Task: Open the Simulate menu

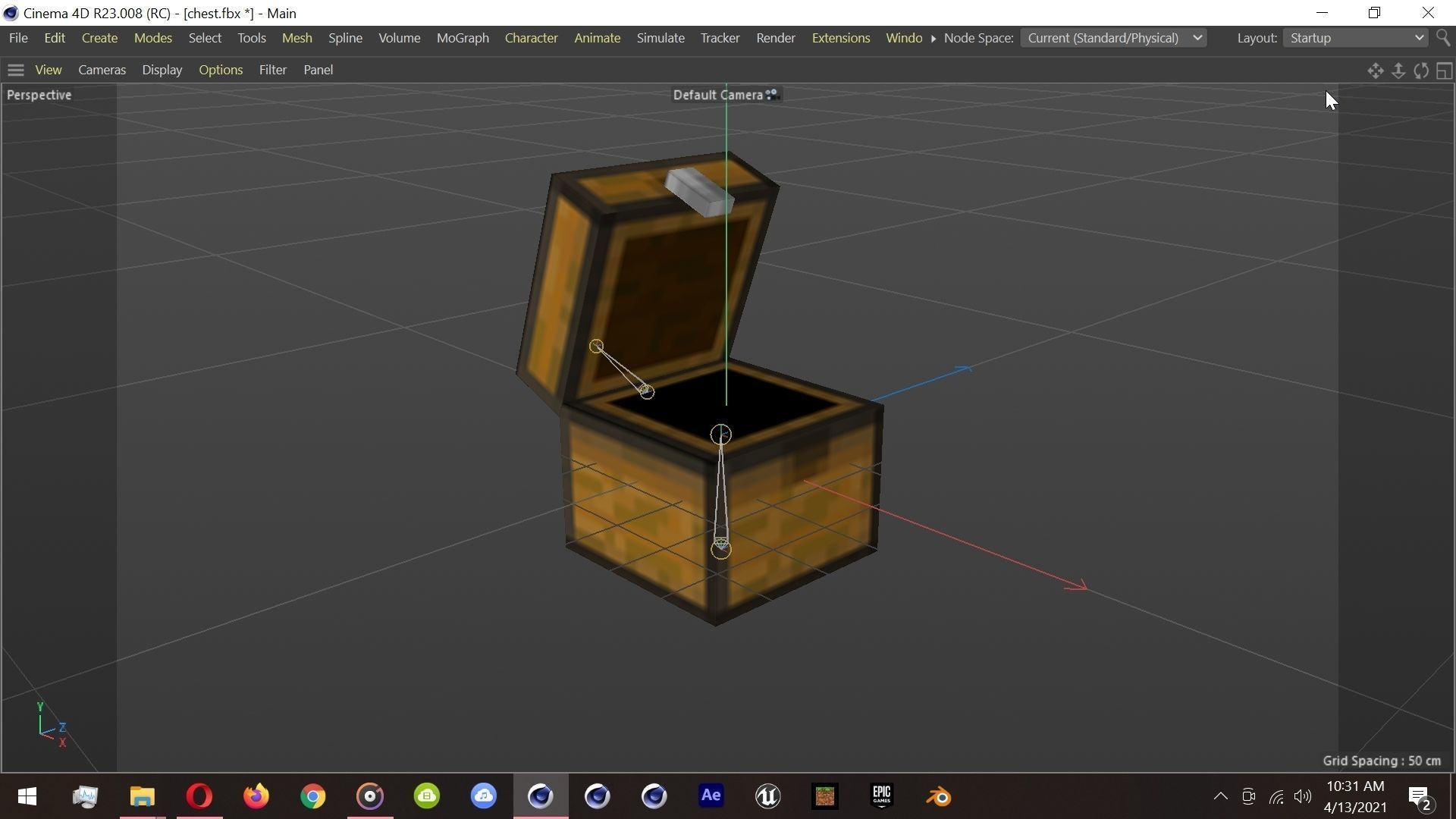Action: pyautogui.click(x=661, y=38)
